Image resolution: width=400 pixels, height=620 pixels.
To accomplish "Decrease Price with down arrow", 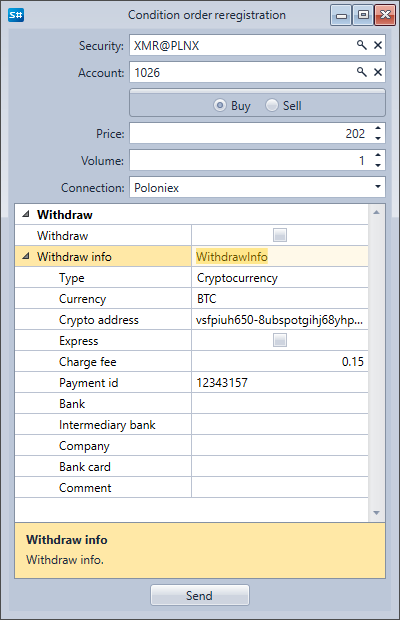I will point(378,138).
